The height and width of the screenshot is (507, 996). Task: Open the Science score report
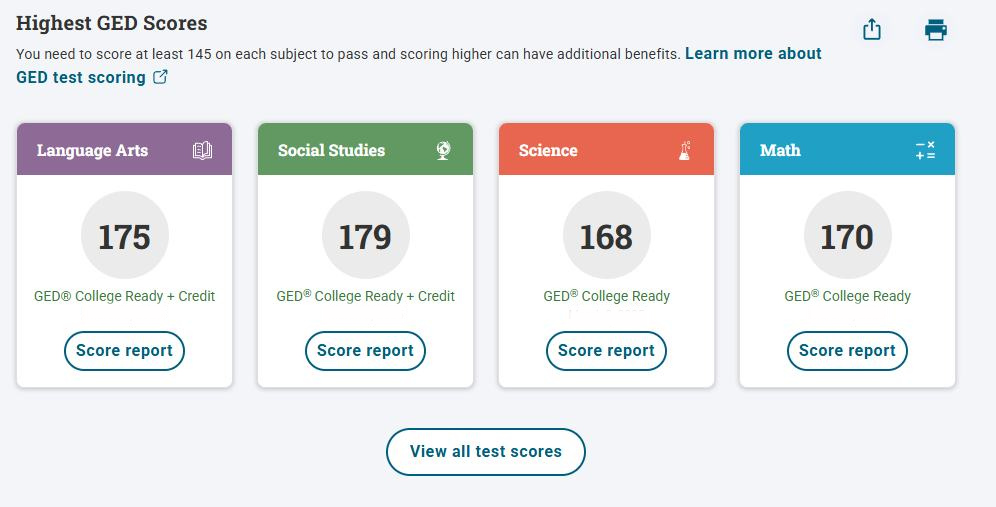coord(606,351)
